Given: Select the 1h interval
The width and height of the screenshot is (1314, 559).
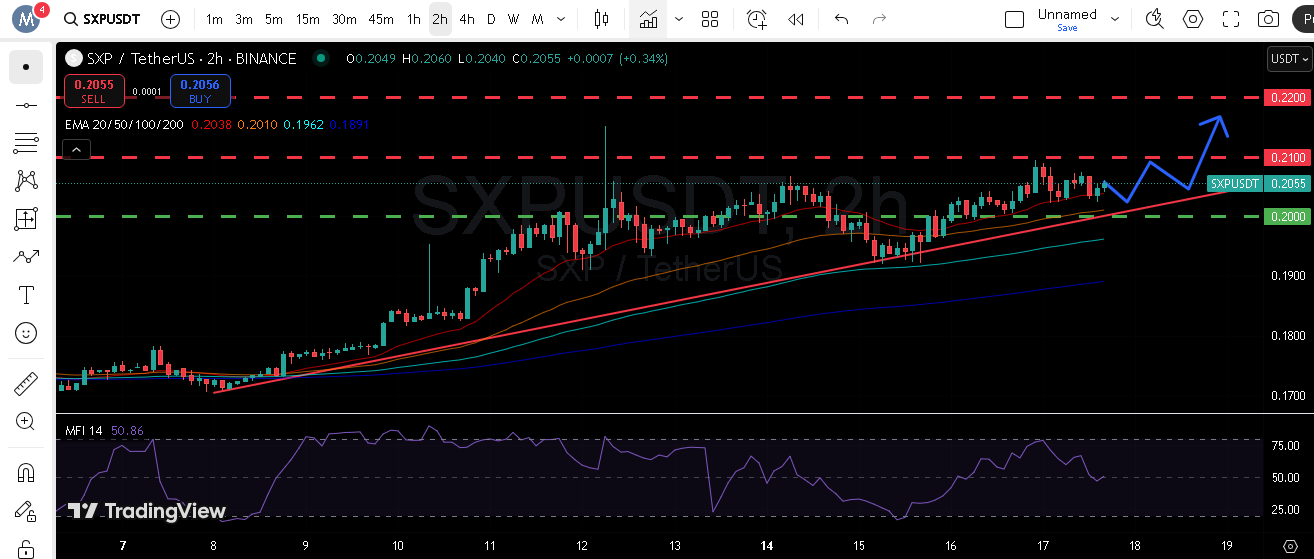Looking at the screenshot, I should coord(414,19).
